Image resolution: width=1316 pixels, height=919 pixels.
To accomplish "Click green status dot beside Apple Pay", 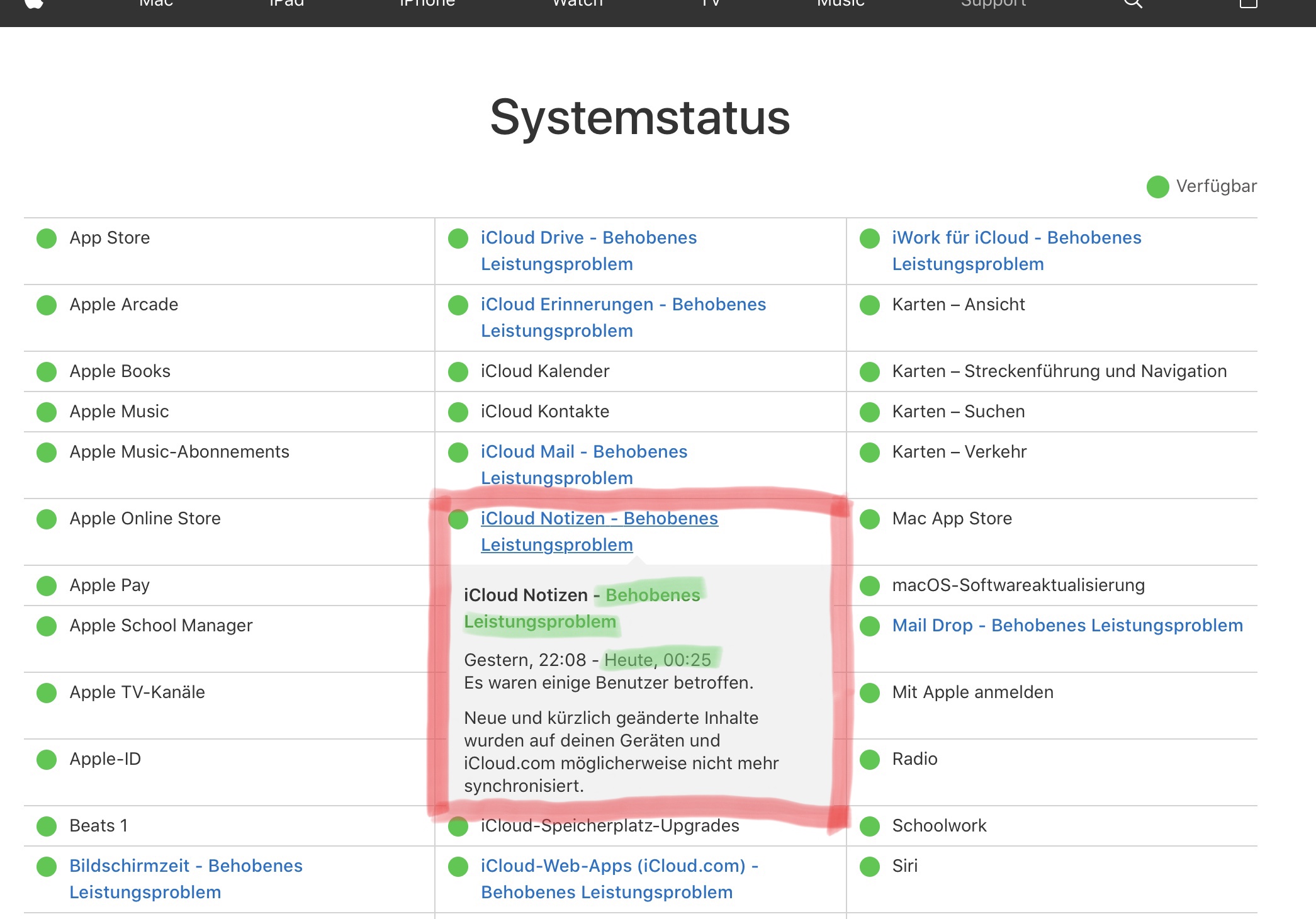I will pyautogui.click(x=47, y=586).
